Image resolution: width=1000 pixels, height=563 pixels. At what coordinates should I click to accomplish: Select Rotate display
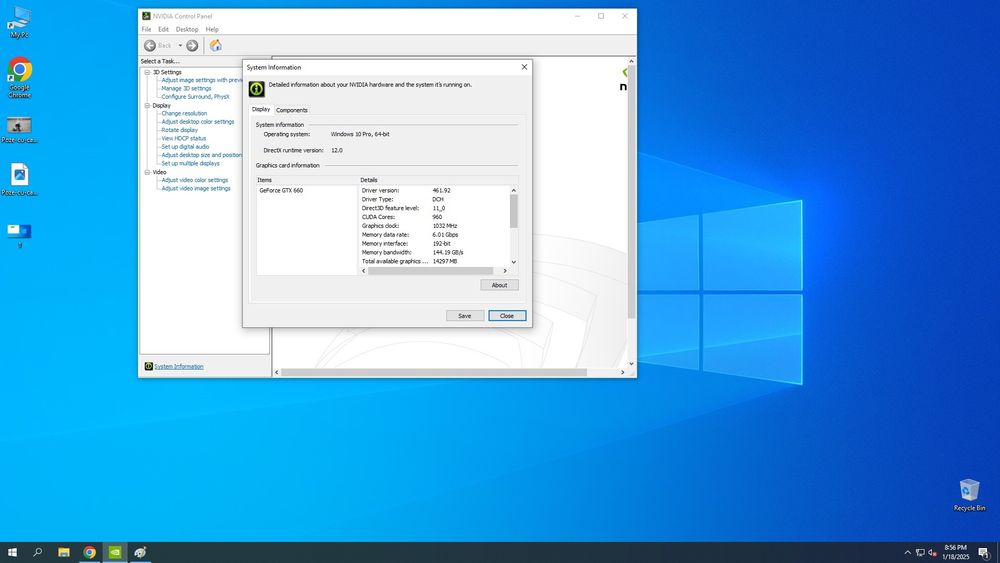(179, 130)
